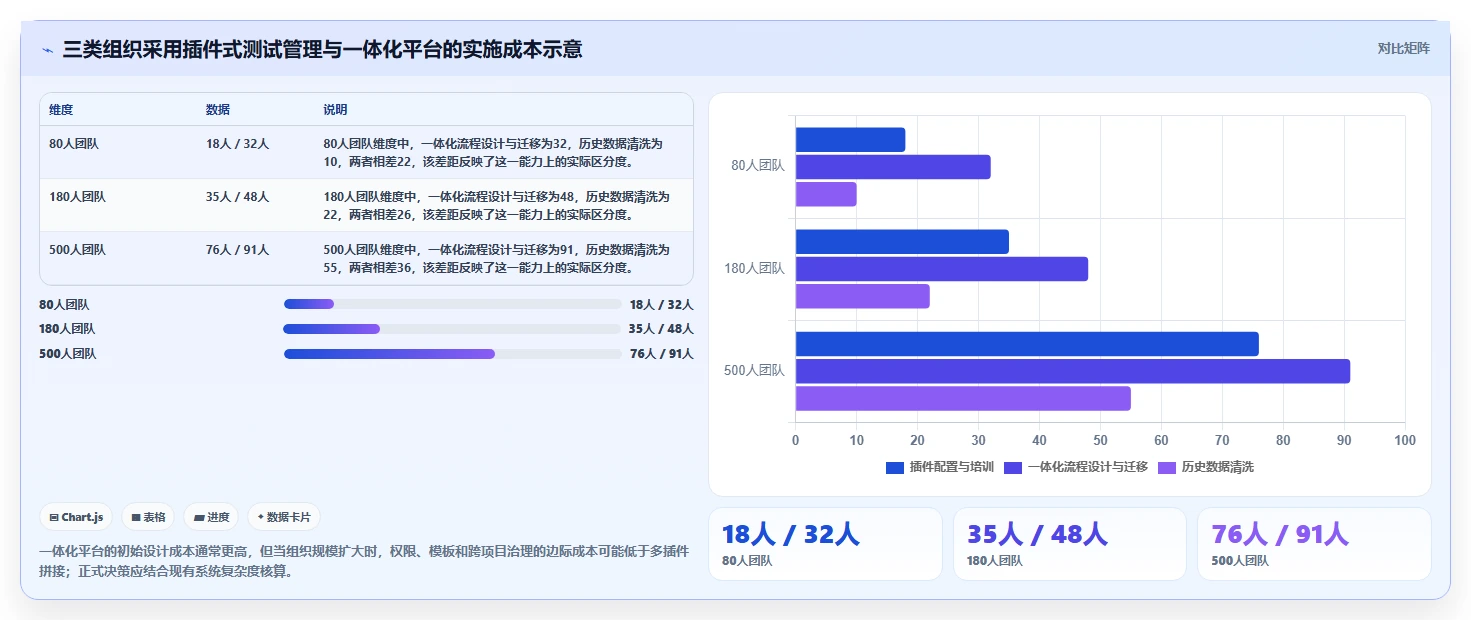This screenshot has width=1471, height=620.
Task: Click the star icon on 数据卡片 chip
Action: point(261,517)
